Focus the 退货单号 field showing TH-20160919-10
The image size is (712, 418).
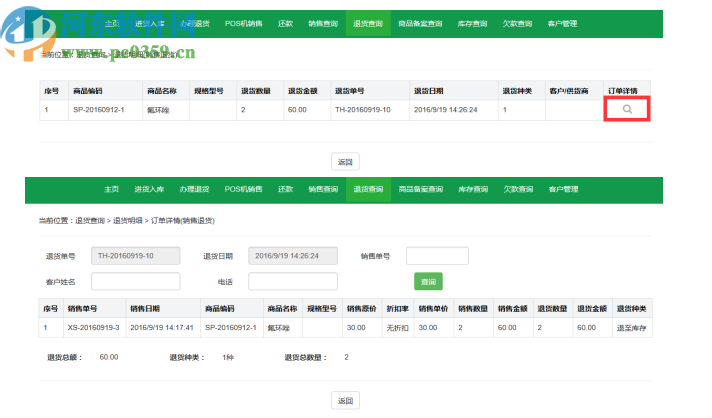click(x=135, y=256)
